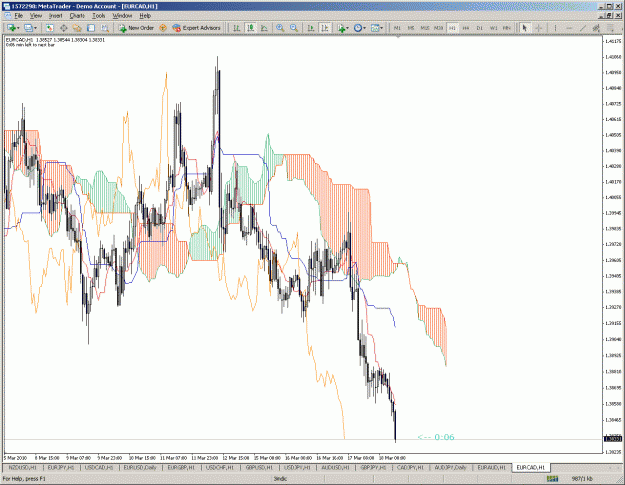Screen dimensions: 625x485
Task: Select the Trendline tool
Action: pos(583,28)
